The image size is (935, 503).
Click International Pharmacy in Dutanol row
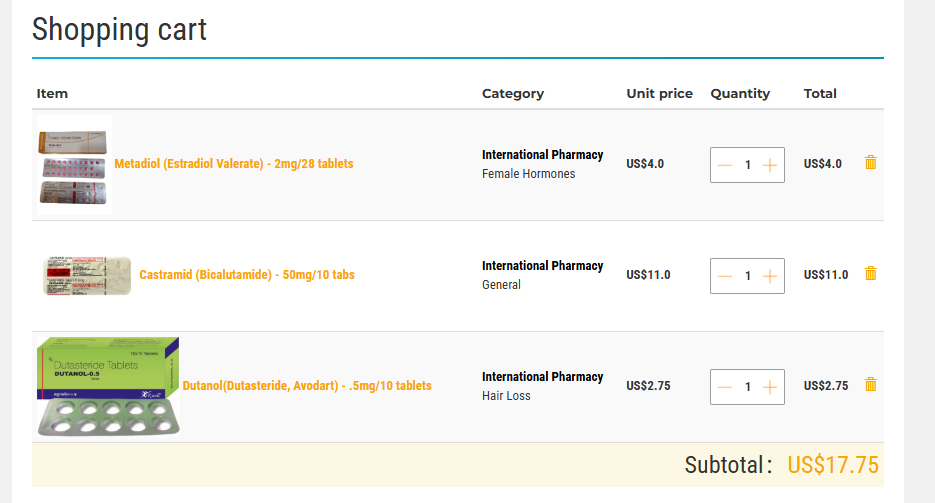coord(543,376)
